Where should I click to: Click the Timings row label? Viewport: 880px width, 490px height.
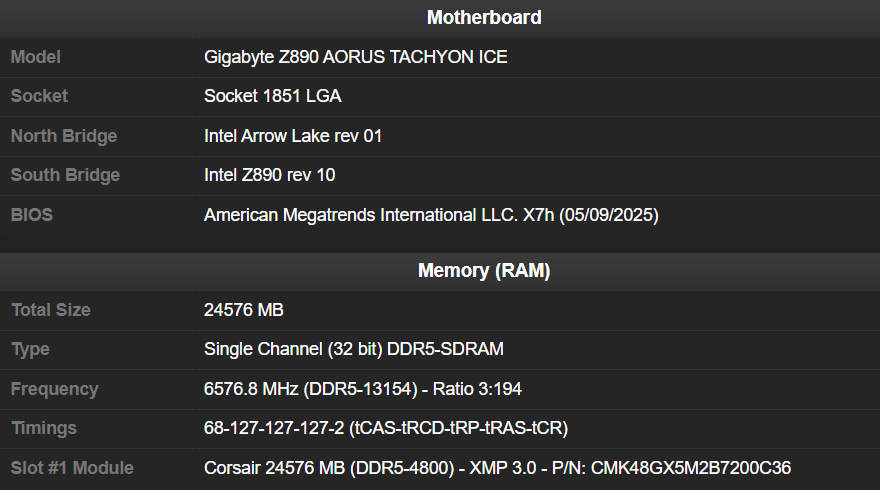pos(44,428)
